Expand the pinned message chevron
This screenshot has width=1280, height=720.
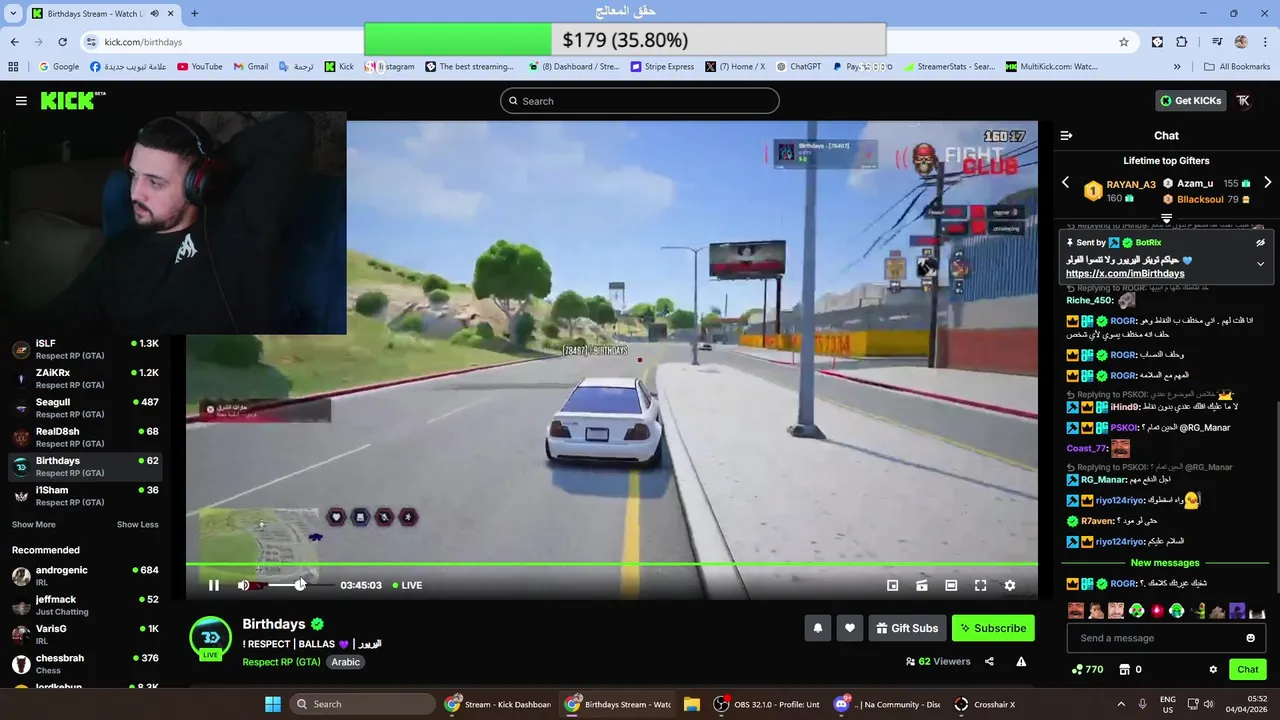pyautogui.click(x=1260, y=264)
